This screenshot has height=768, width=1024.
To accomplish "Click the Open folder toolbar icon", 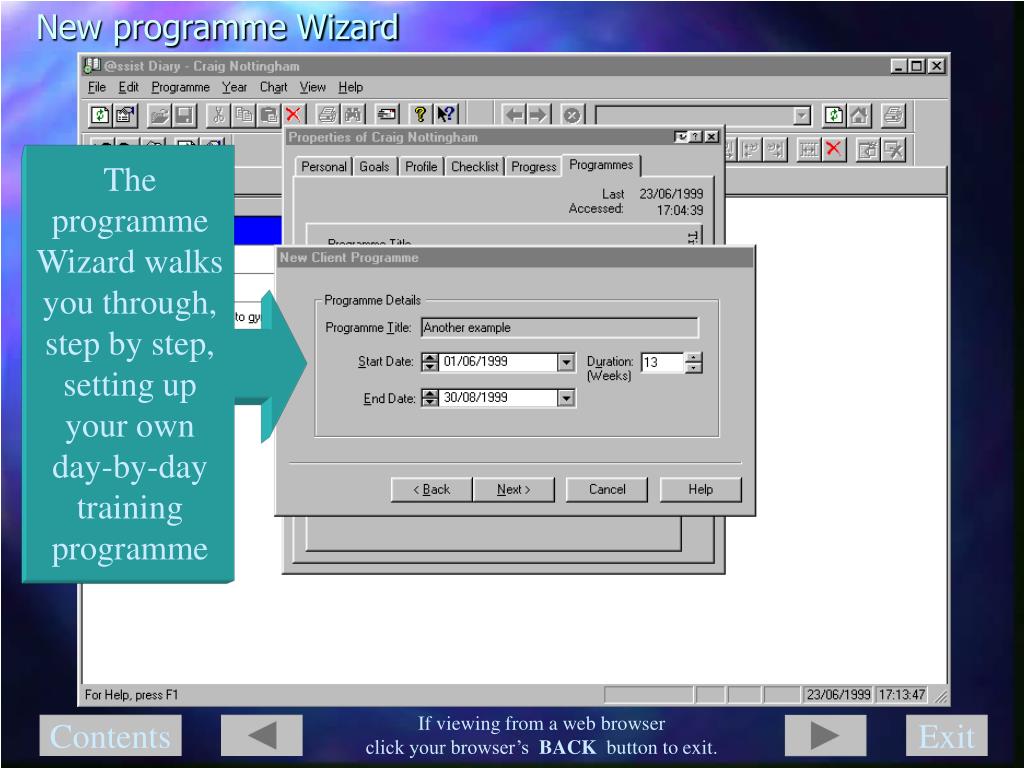I will [x=159, y=116].
